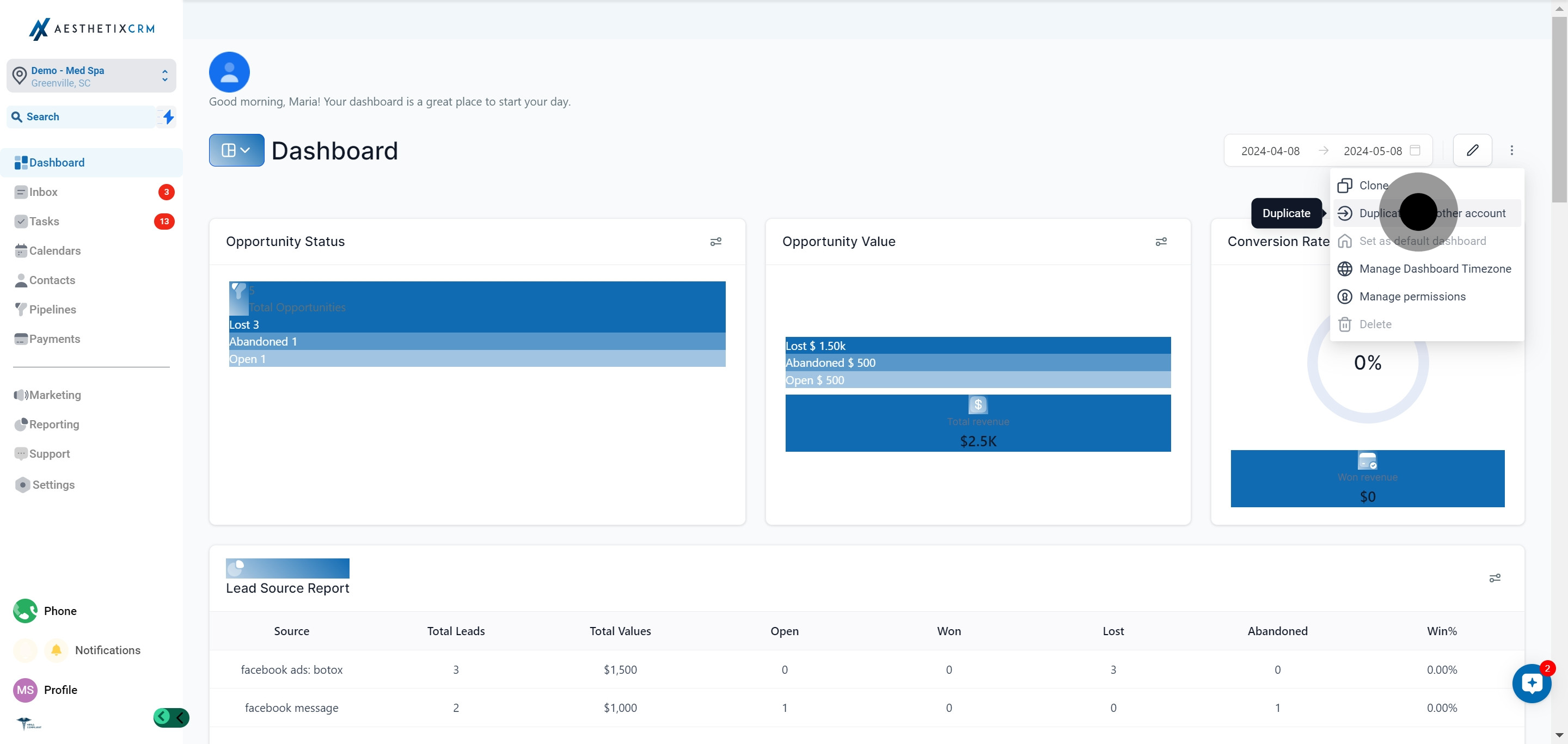Open calendar picker in date range field
The height and width of the screenshot is (744, 1568).
1414,150
